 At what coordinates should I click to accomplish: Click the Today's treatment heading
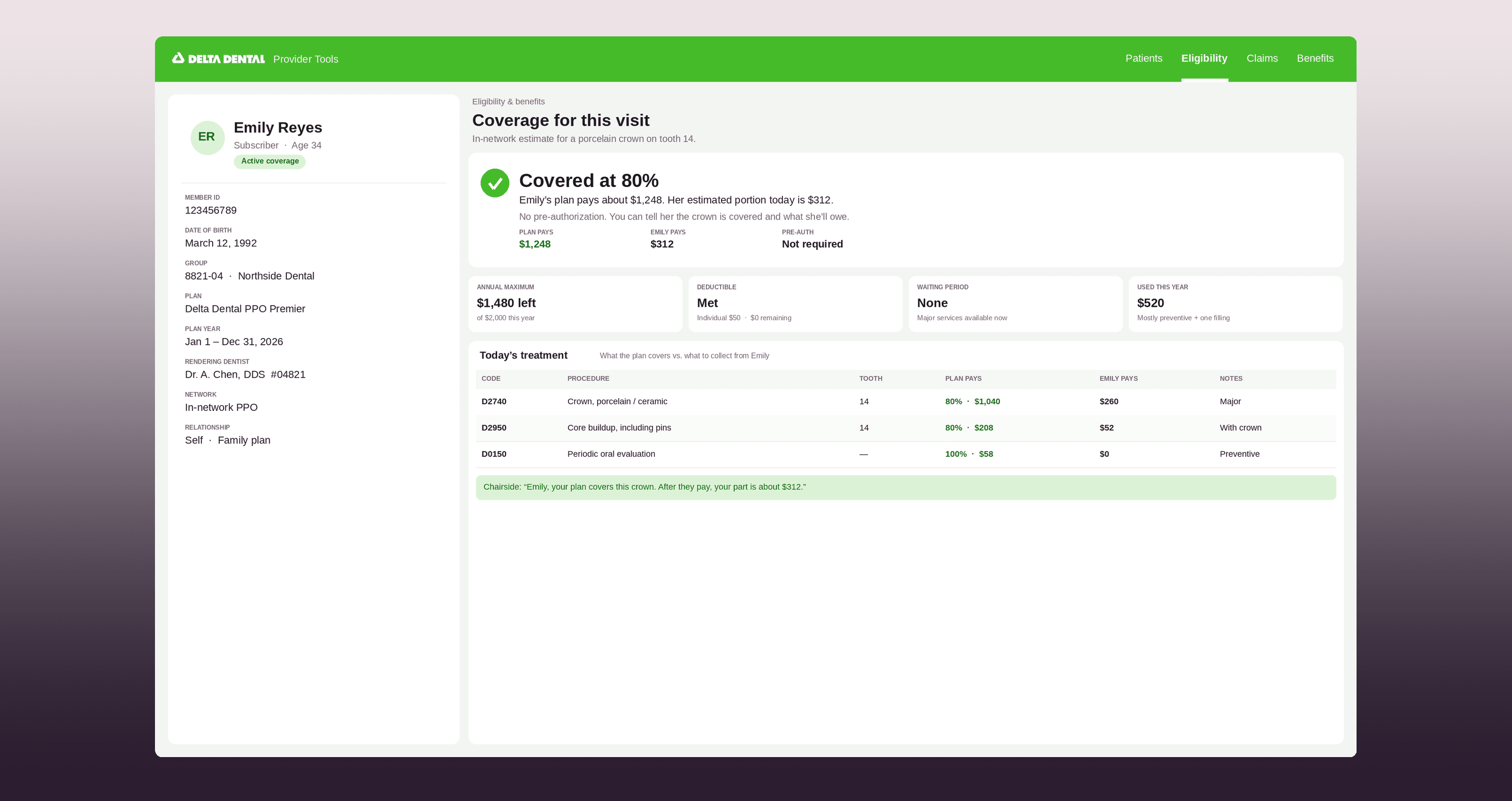tap(523, 356)
